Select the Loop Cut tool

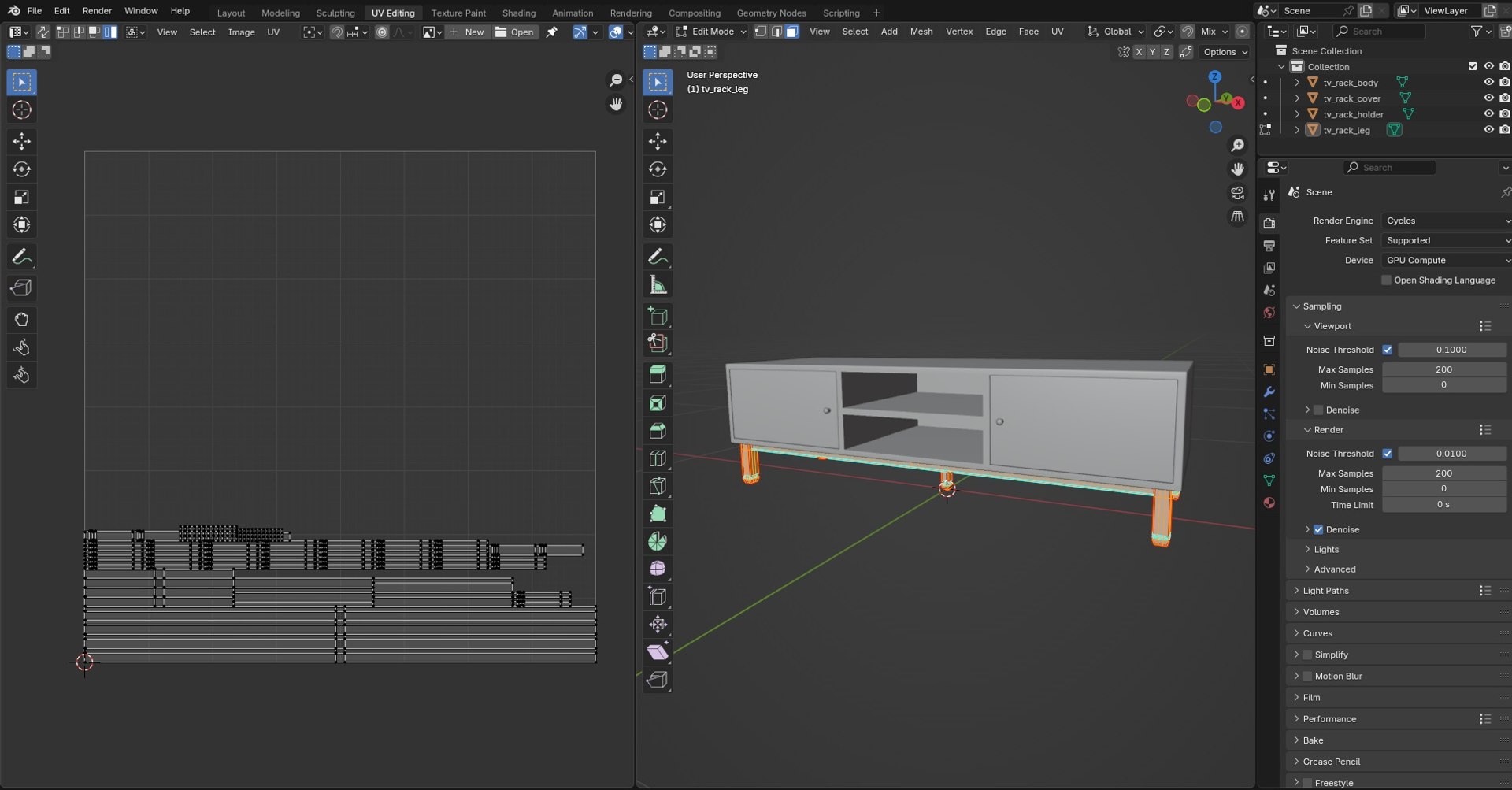pyautogui.click(x=658, y=458)
